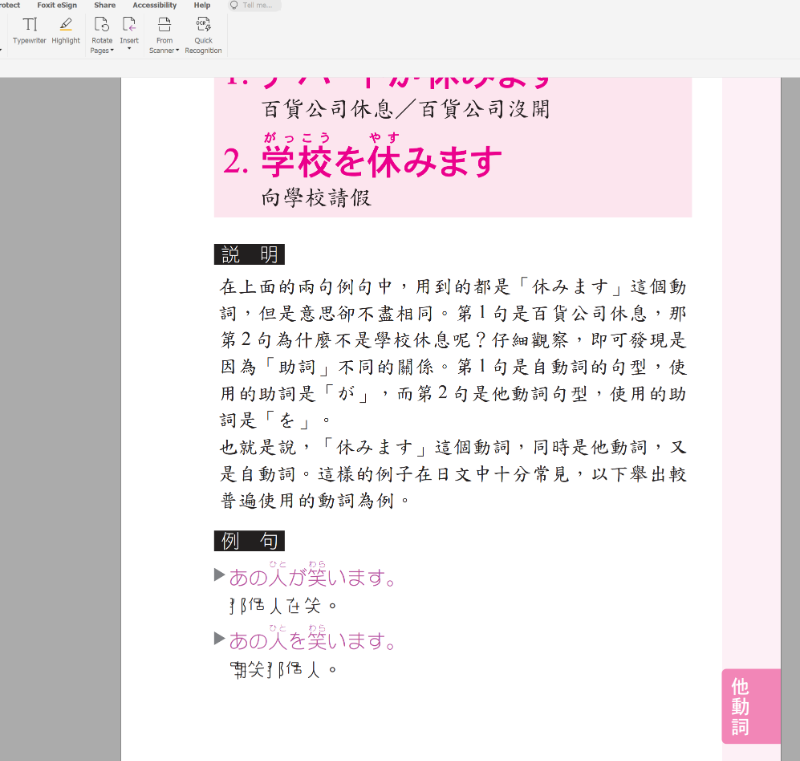The width and height of the screenshot is (800, 761).
Task: Click the pink 他動詞 side tab
Action: [x=740, y=706]
